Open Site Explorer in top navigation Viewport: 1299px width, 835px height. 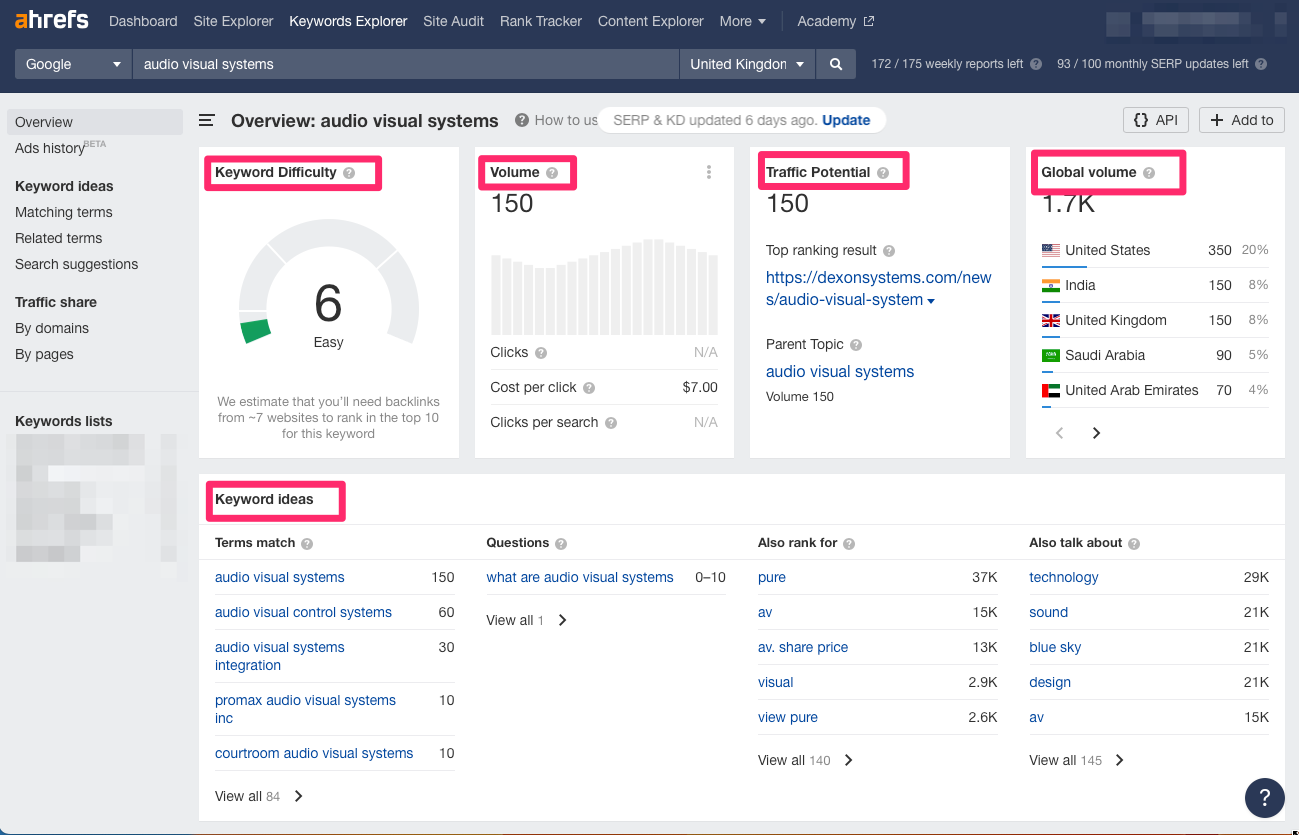pos(233,21)
